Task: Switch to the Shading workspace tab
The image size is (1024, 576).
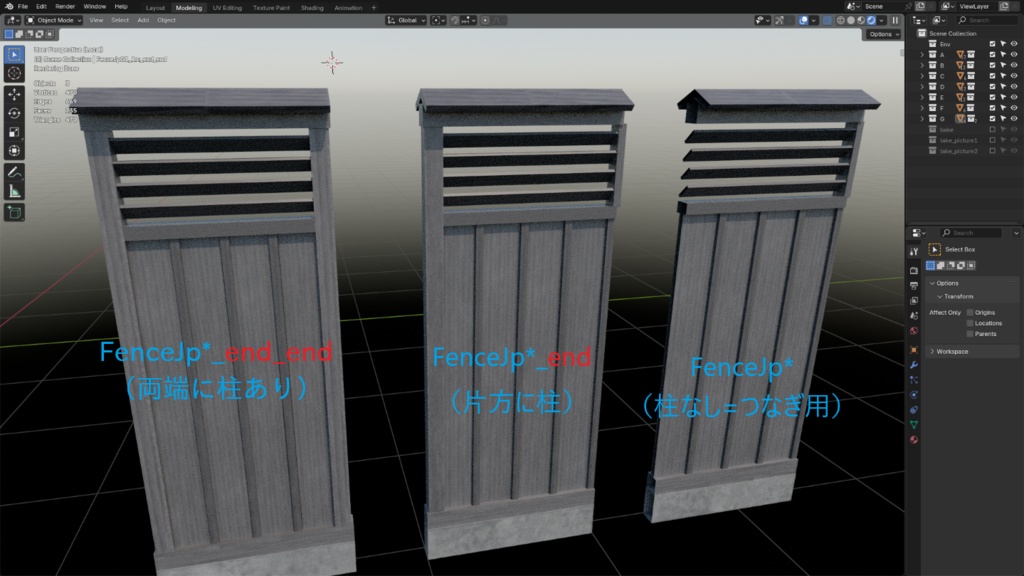Action: point(312,8)
